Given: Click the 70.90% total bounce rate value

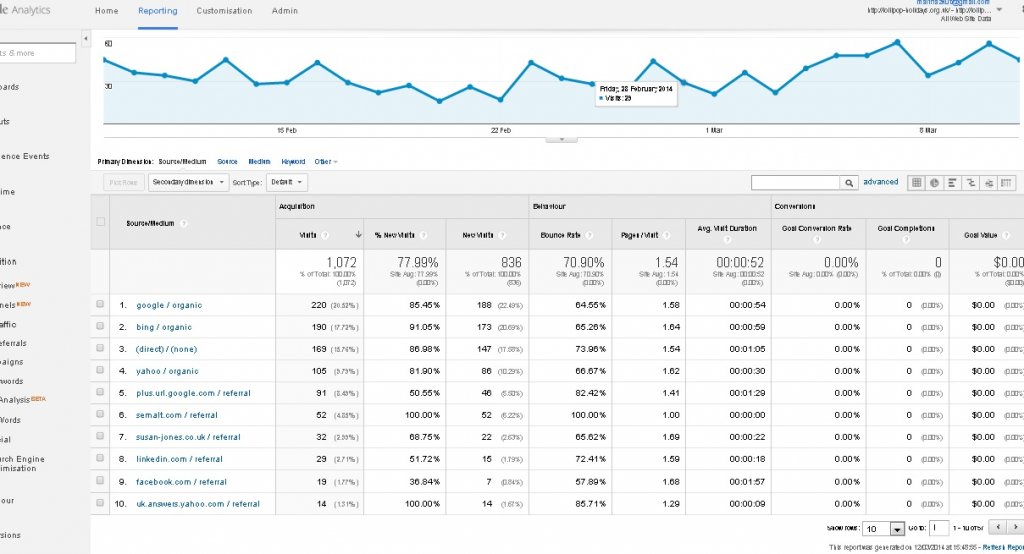Looking at the screenshot, I should [583, 263].
